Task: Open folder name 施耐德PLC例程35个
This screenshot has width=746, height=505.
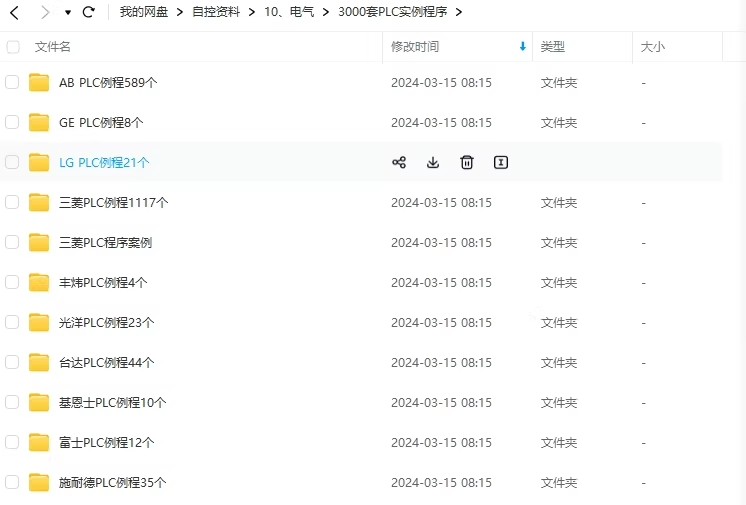Action: click(112, 482)
